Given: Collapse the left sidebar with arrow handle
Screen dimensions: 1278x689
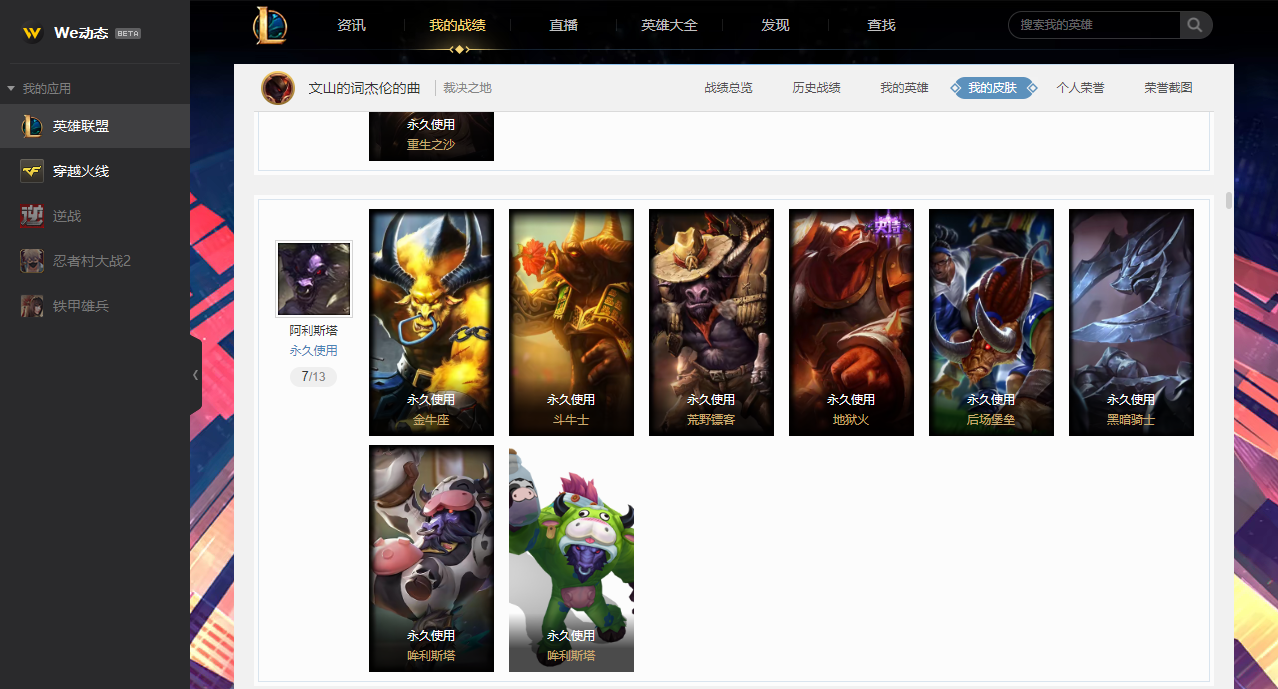Looking at the screenshot, I should [x=195, y=375].
